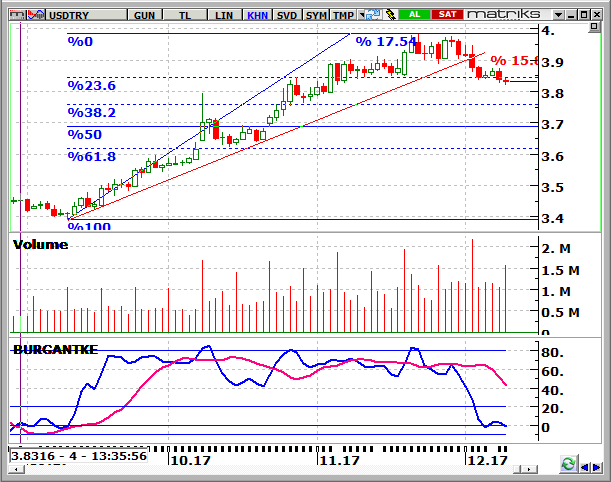611x482 pixels.
Task: Click the blue refresh arrows toolbar icon
Action: click(x=373, y=15)
